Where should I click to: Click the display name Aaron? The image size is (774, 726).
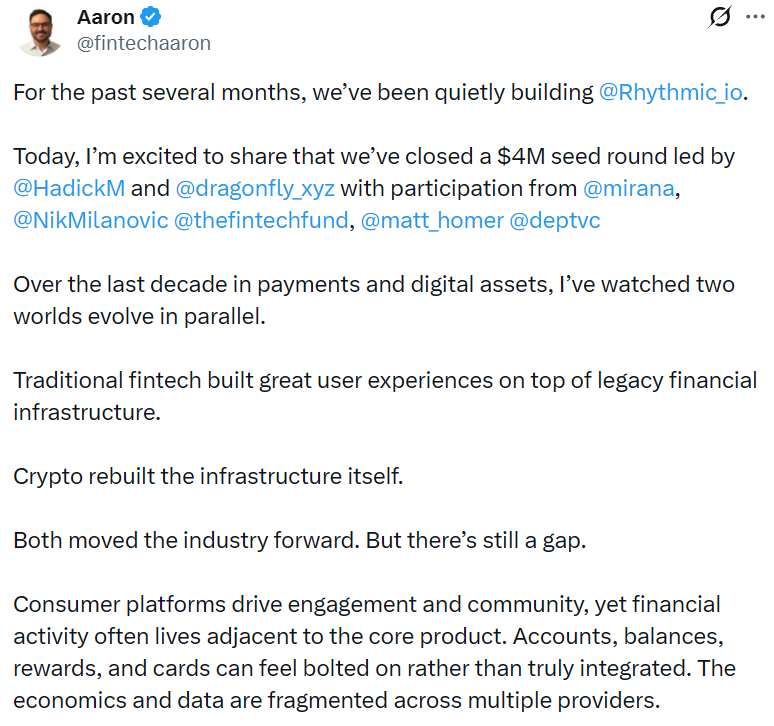click(x=106, y=17)
